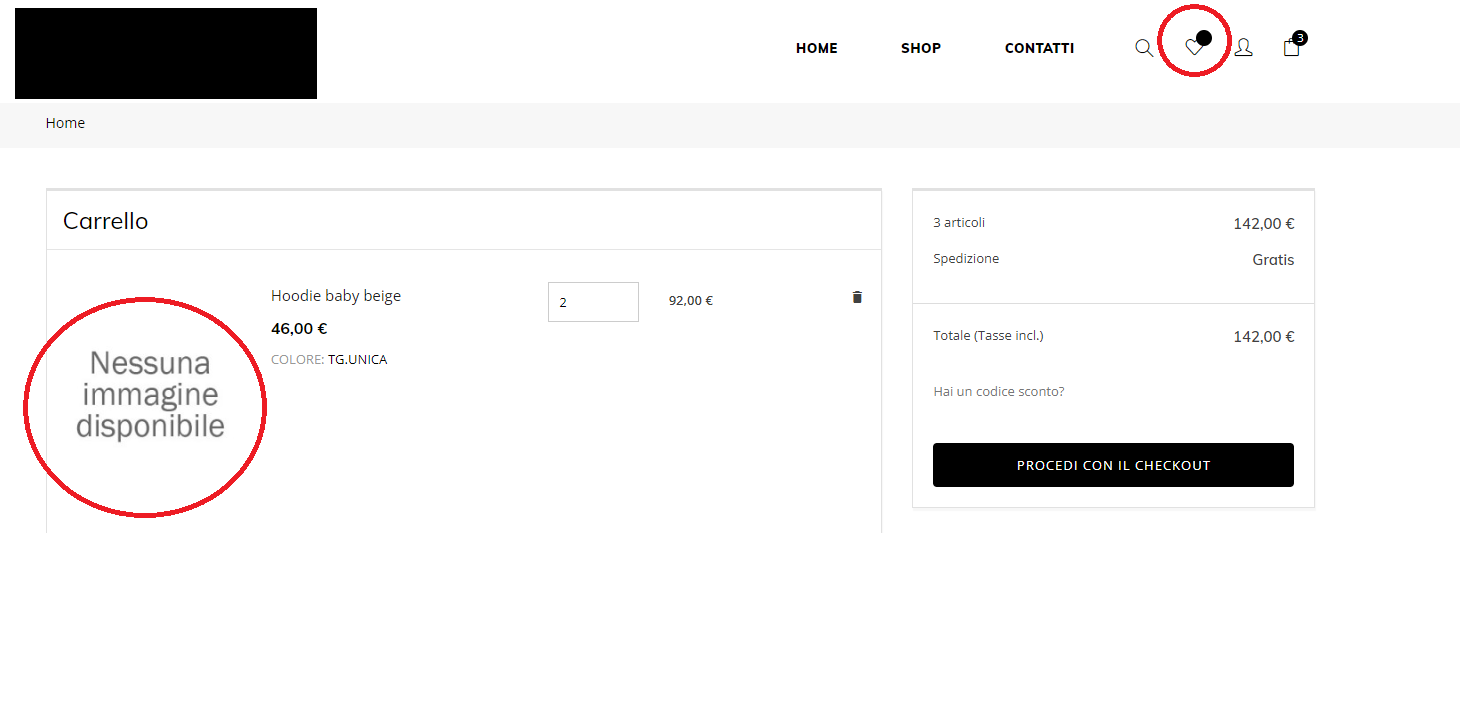1460x719 pixels.
Task: Click the 92,00 € line total
Action: (690, 300)
